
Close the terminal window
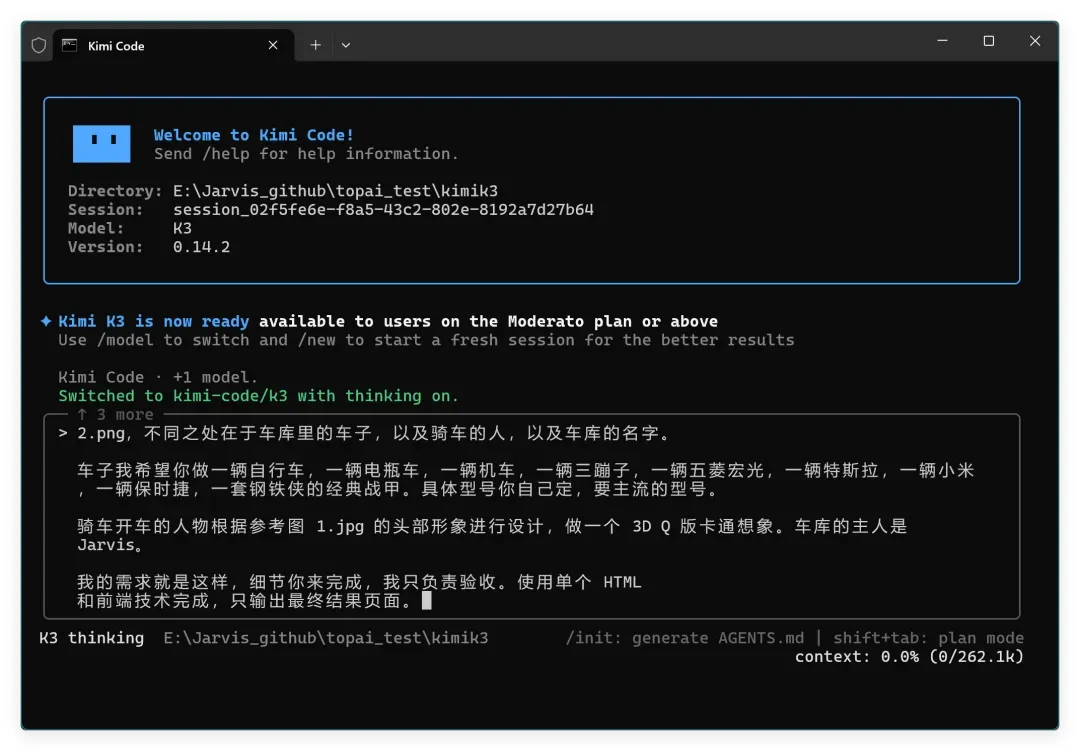click(1035, 41)
